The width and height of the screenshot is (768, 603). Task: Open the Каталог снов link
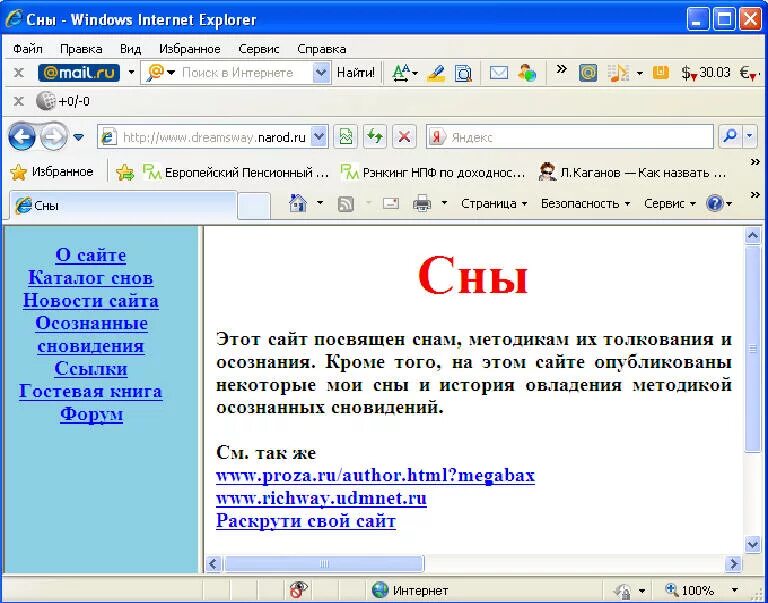(91, 278)
